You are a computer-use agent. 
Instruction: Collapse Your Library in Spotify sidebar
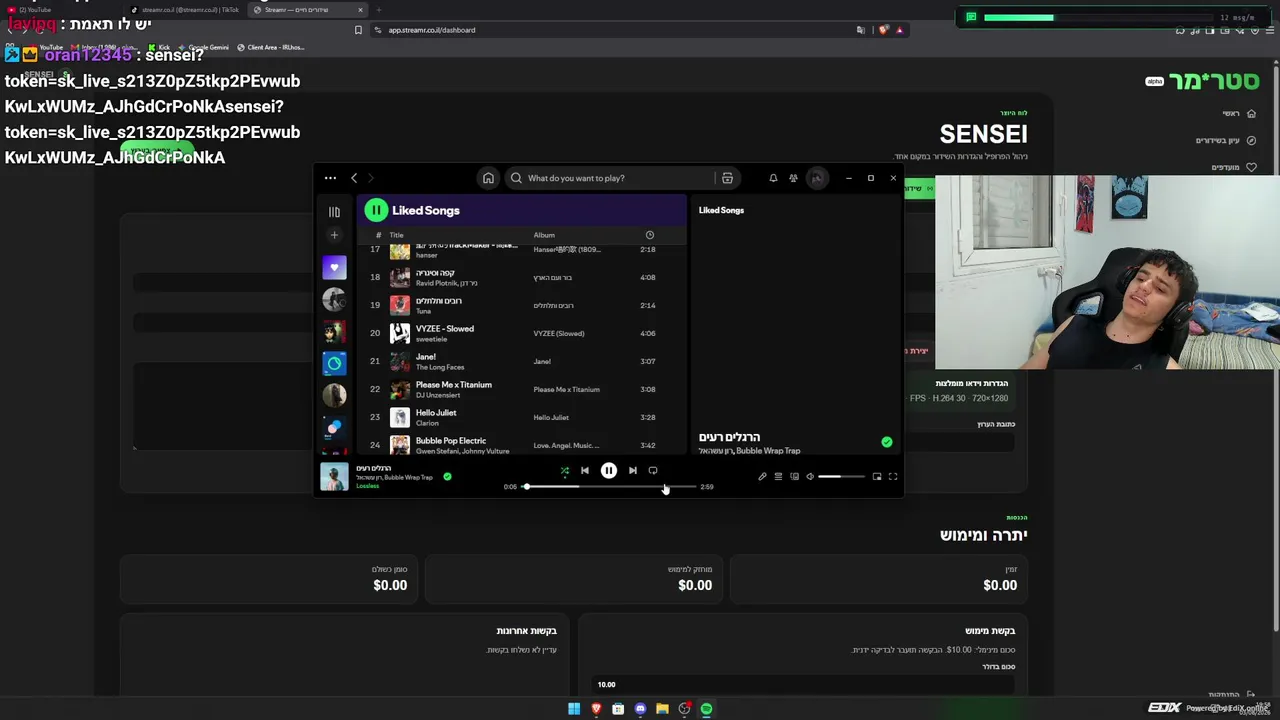point(334,211)
